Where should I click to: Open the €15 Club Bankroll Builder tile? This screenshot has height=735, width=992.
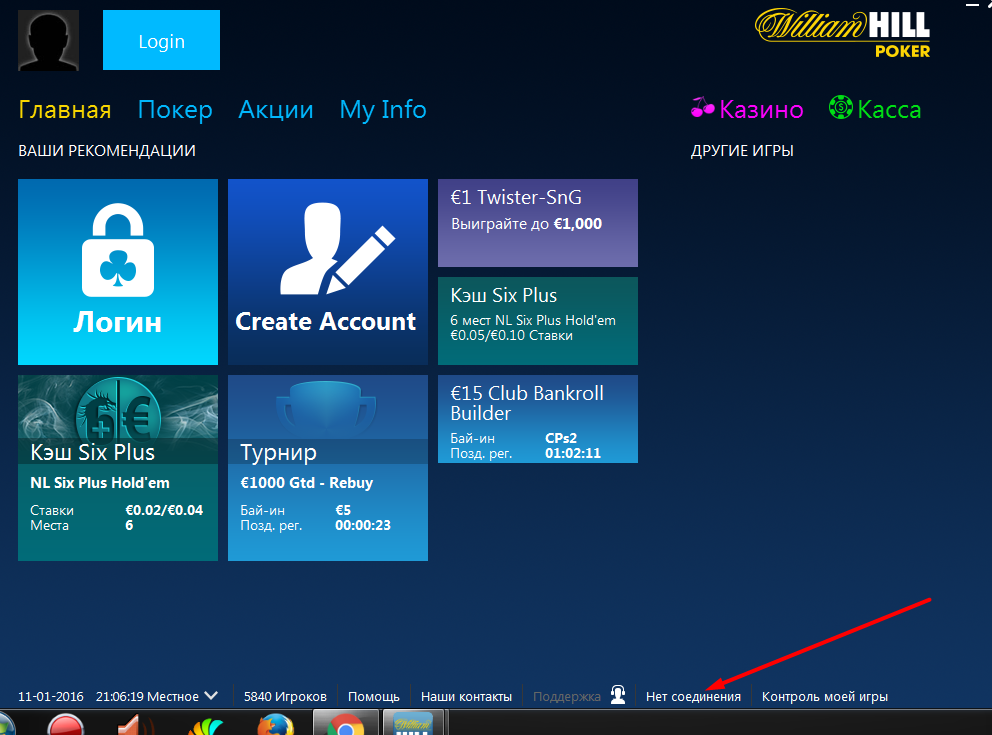click(538, 419)
